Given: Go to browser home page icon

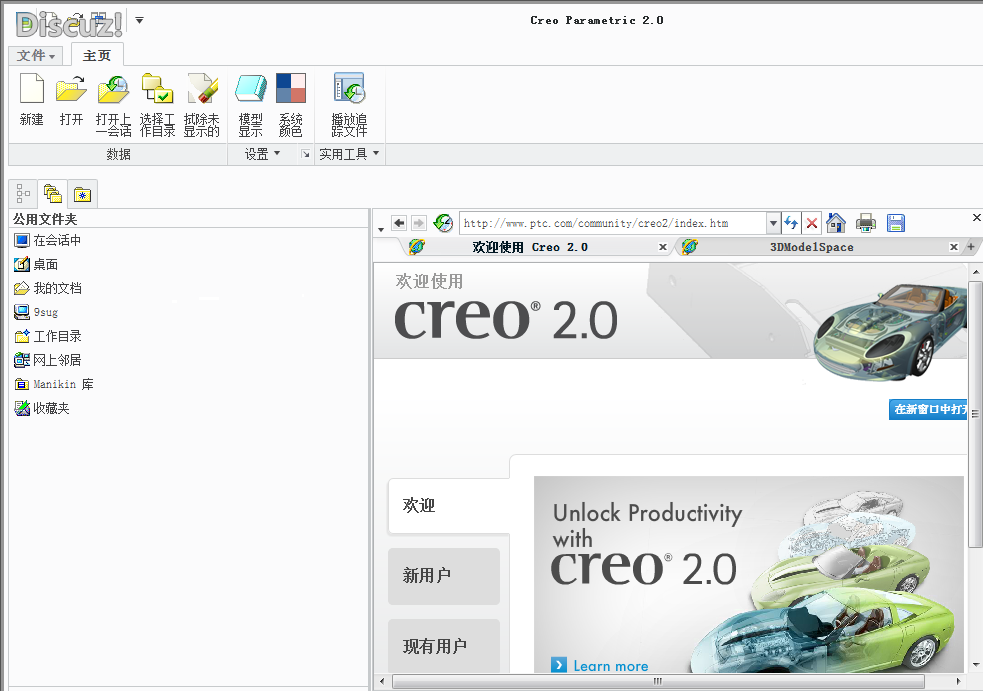Looking at the screenshot, I should tap(836, 223).
